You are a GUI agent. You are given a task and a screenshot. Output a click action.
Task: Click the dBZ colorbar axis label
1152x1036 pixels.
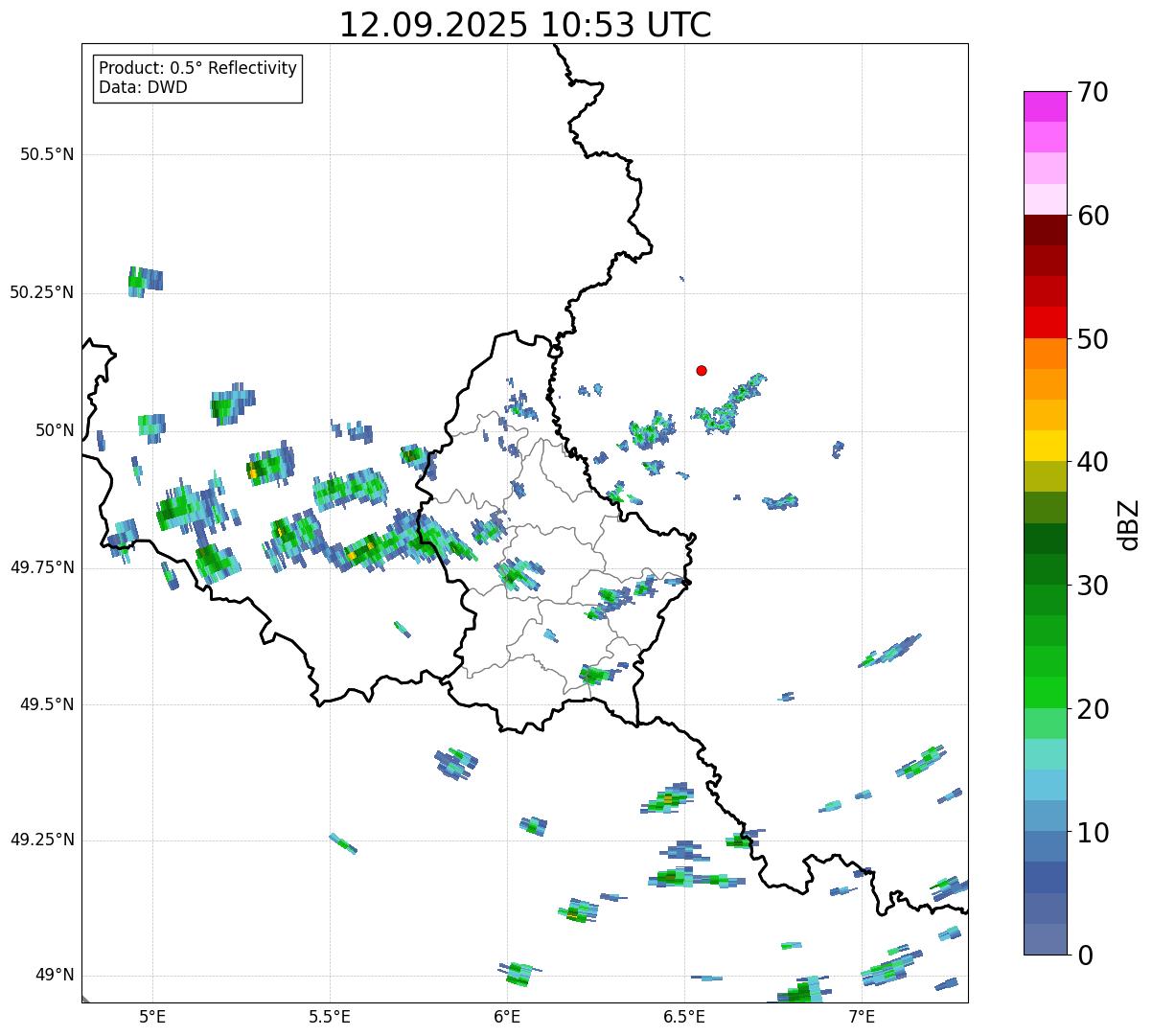[x=1129, y=524]
